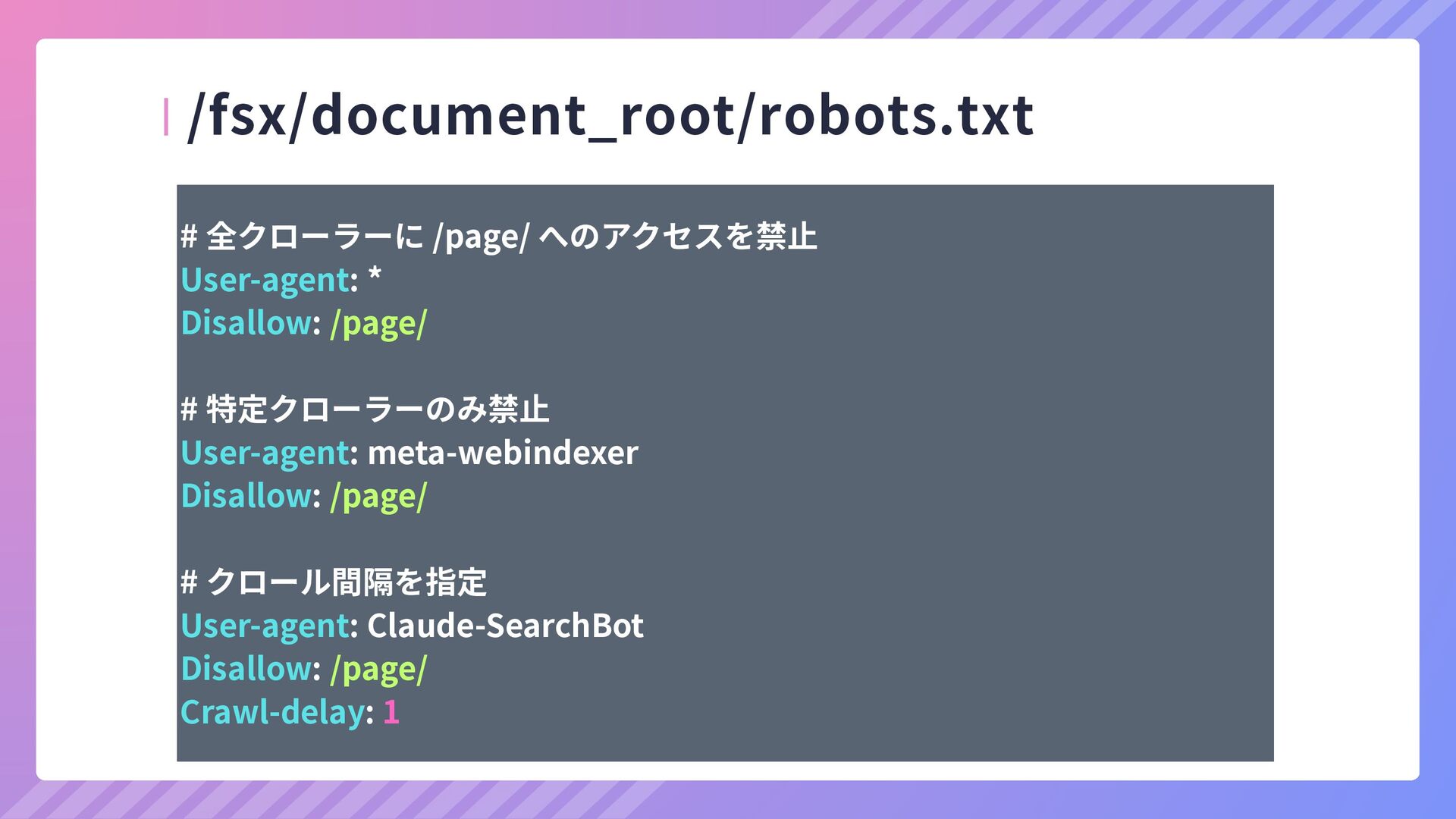1456x819 pixels.
Task: Click the pink Crawl-delay value 1
Action: tap(391, 712)
